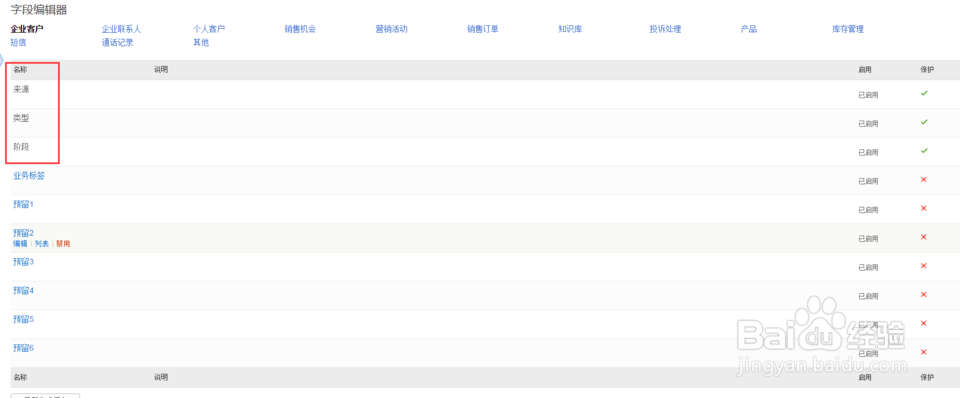Click 已启用 status in the 类型 row
Screen dimensions: 960x398
[x=868, y=124]
